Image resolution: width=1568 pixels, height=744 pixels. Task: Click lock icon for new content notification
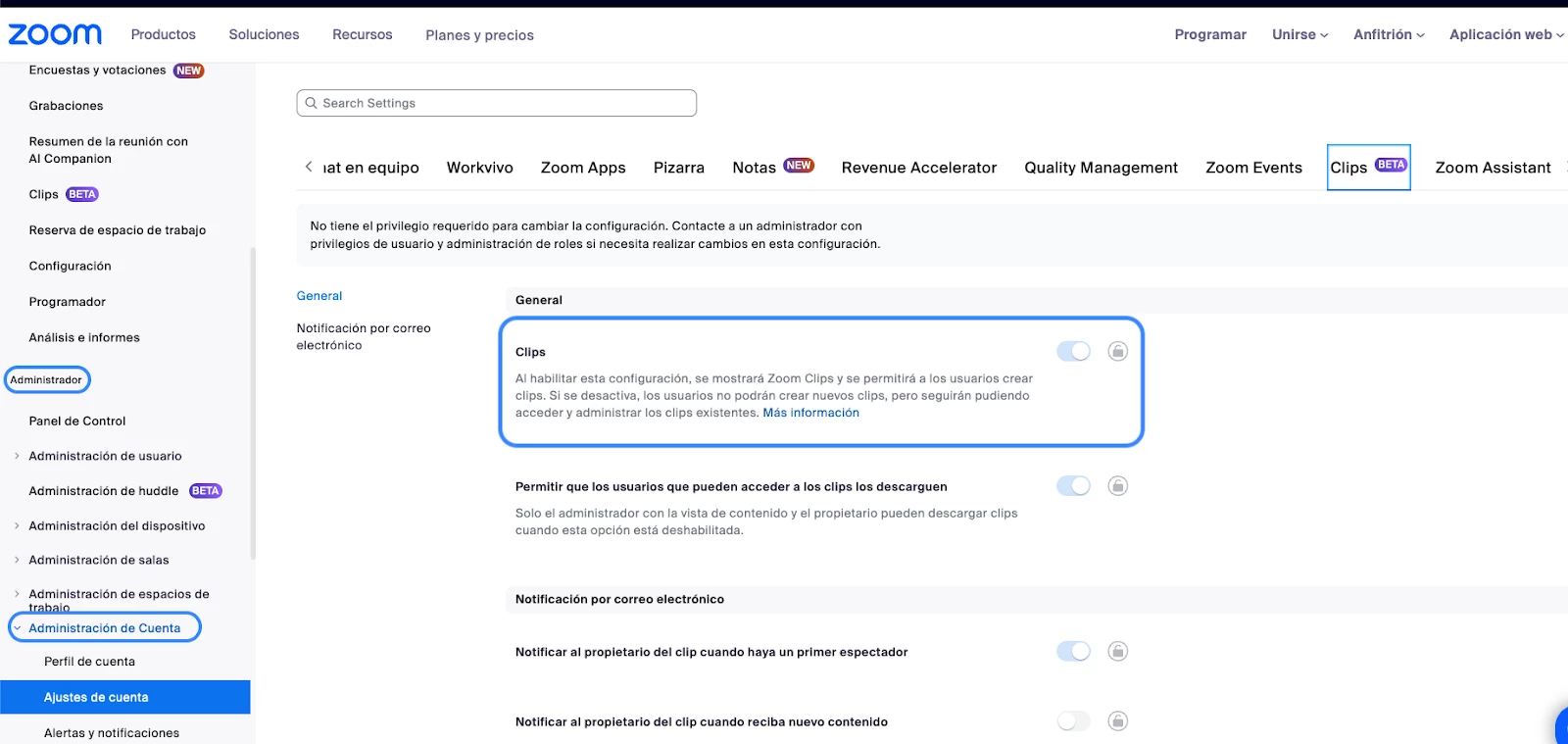(x=1117, y=720)
